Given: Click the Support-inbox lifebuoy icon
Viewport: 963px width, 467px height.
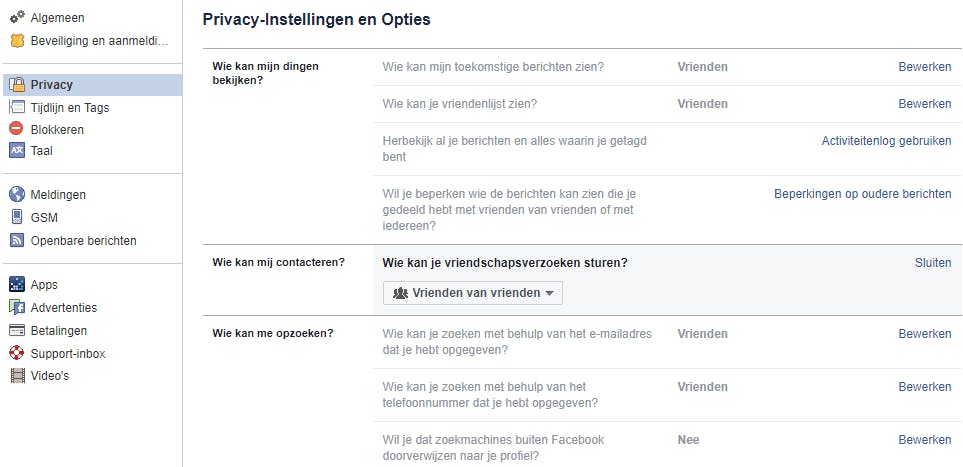Looking at the screenshot, I should (x=16, y=353).
